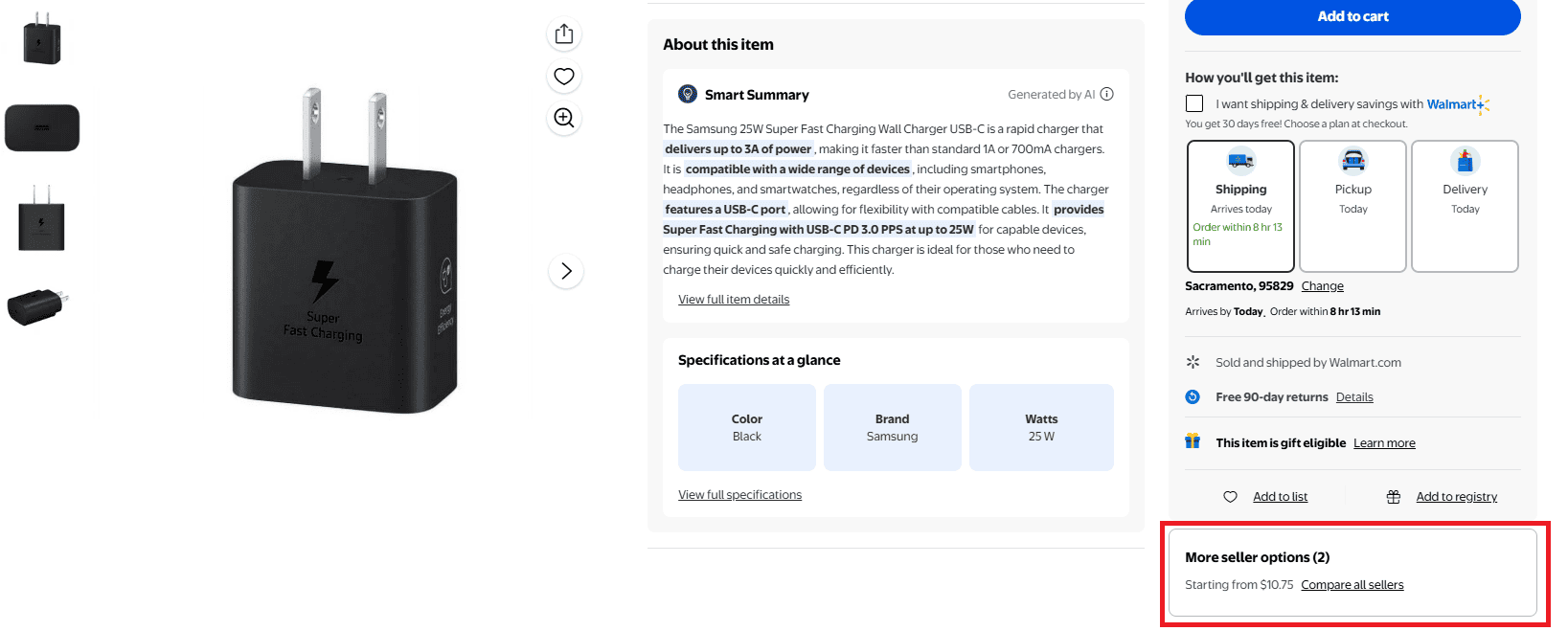Screen dimensions: 1568x631
Task: Open View full item details
Action: pyautogui.click(x=734, y=300)
